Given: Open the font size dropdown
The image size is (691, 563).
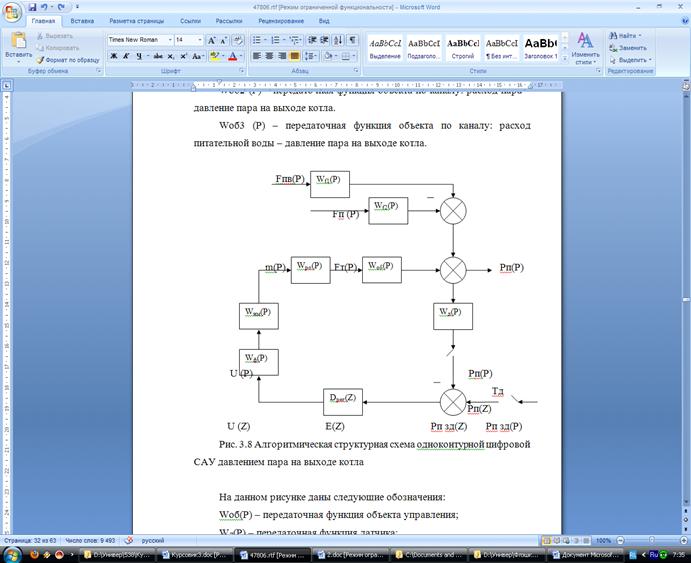Looking at the screenshot, I should 200,40.
